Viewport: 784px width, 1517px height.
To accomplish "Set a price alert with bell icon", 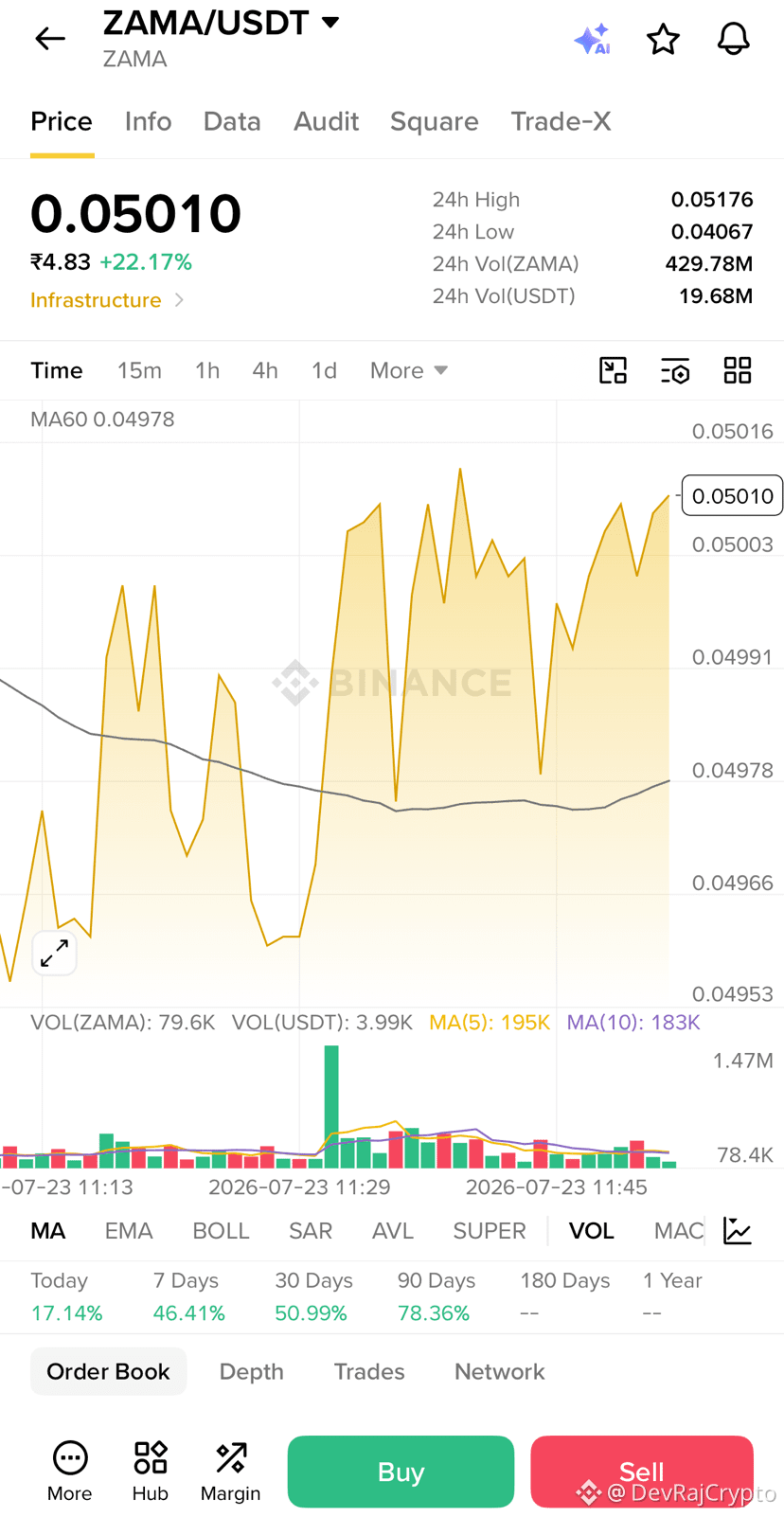I will [x=733, y=39].
